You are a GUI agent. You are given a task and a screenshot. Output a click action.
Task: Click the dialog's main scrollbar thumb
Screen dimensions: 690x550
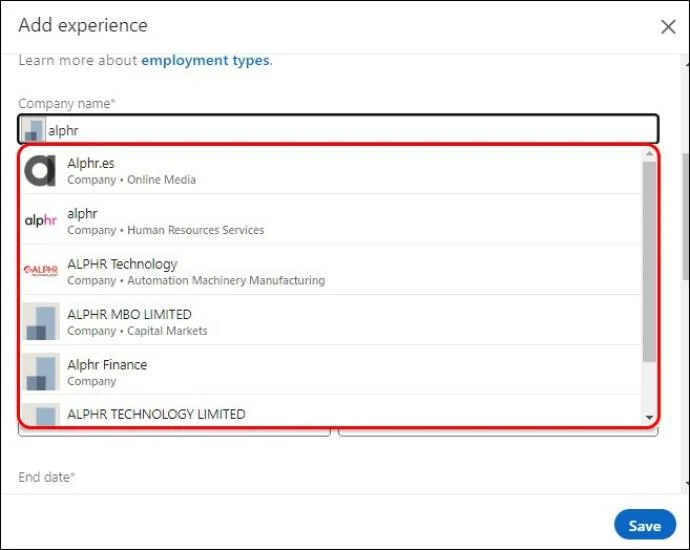pos(686,216)
